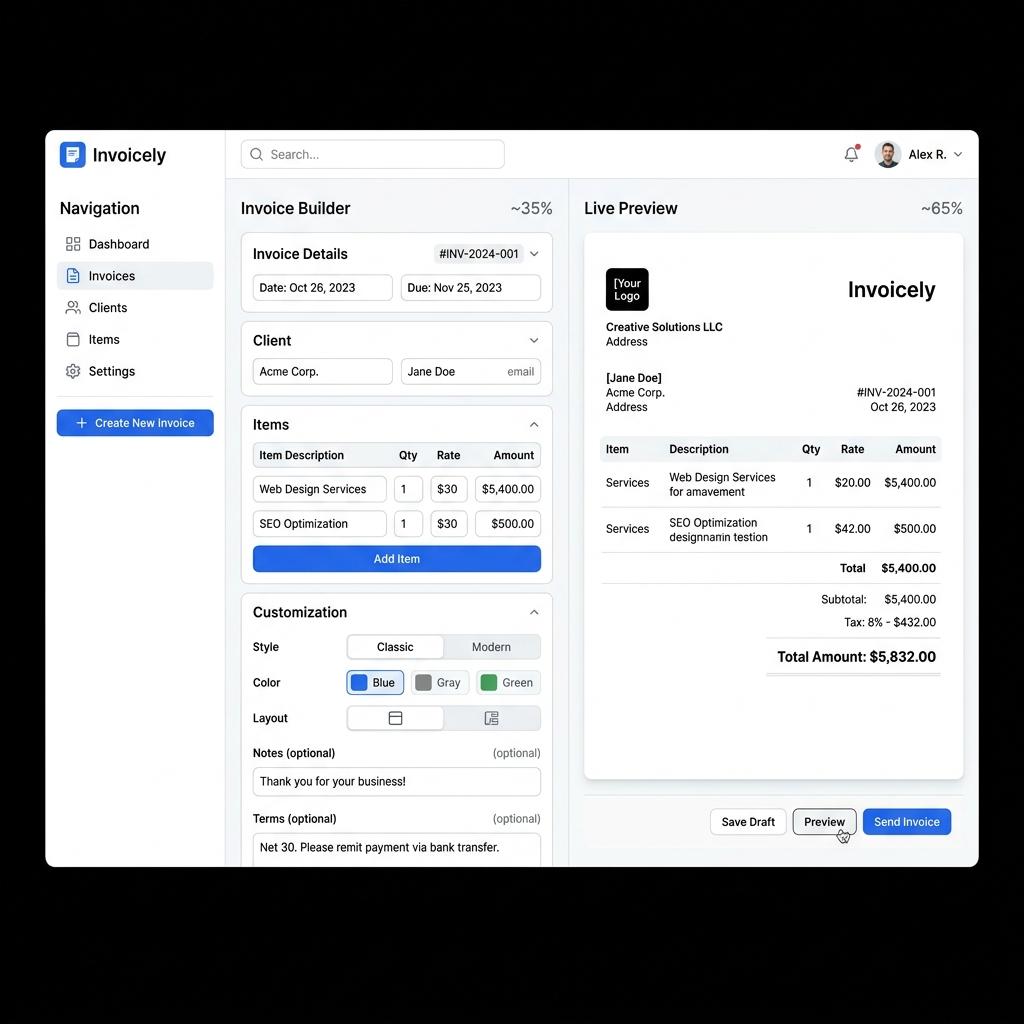
Task: Open the Settings navigation item
Action: 135,371
